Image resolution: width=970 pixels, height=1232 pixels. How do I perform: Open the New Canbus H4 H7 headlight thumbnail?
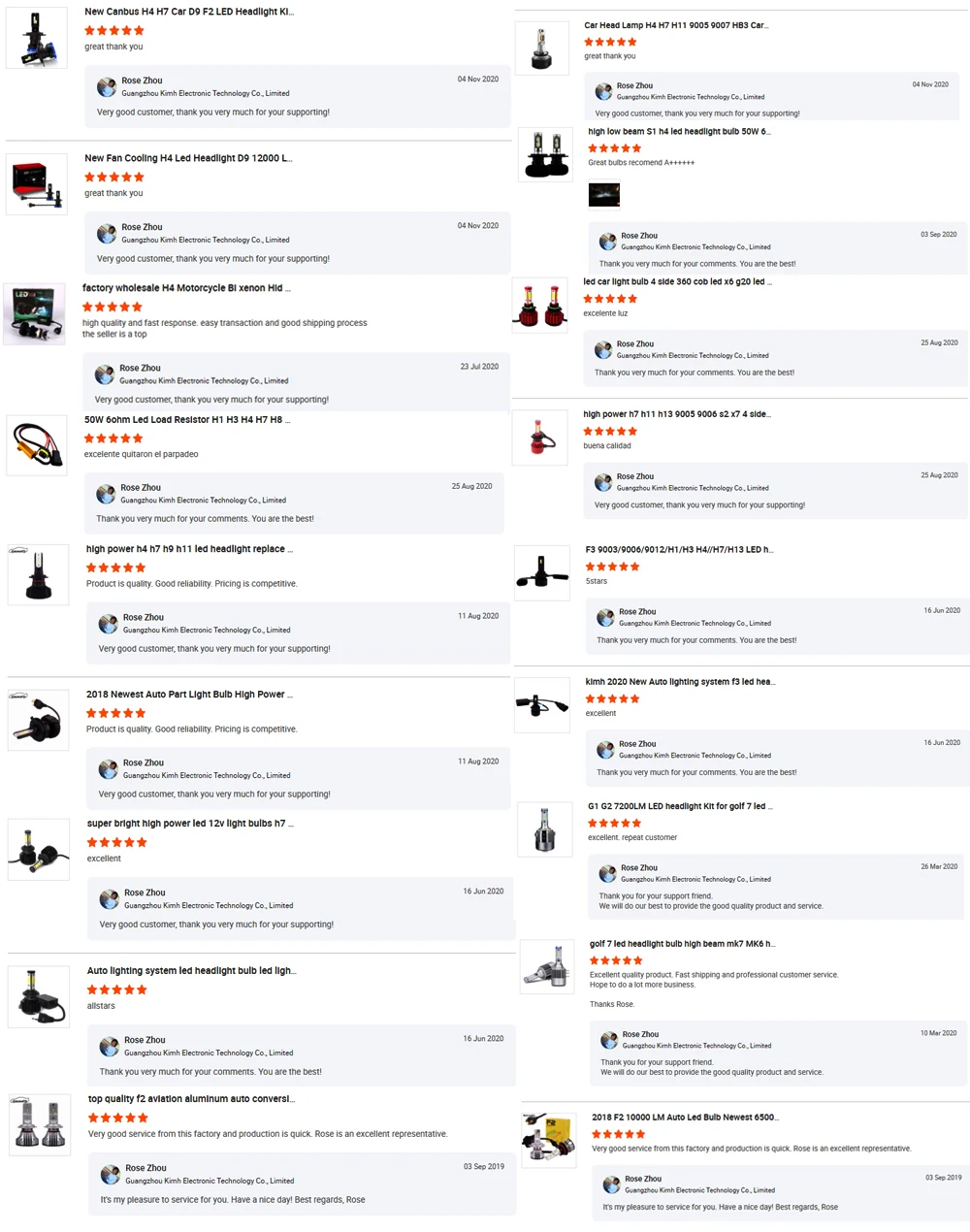pyautogui.click(x=37, y=38)
